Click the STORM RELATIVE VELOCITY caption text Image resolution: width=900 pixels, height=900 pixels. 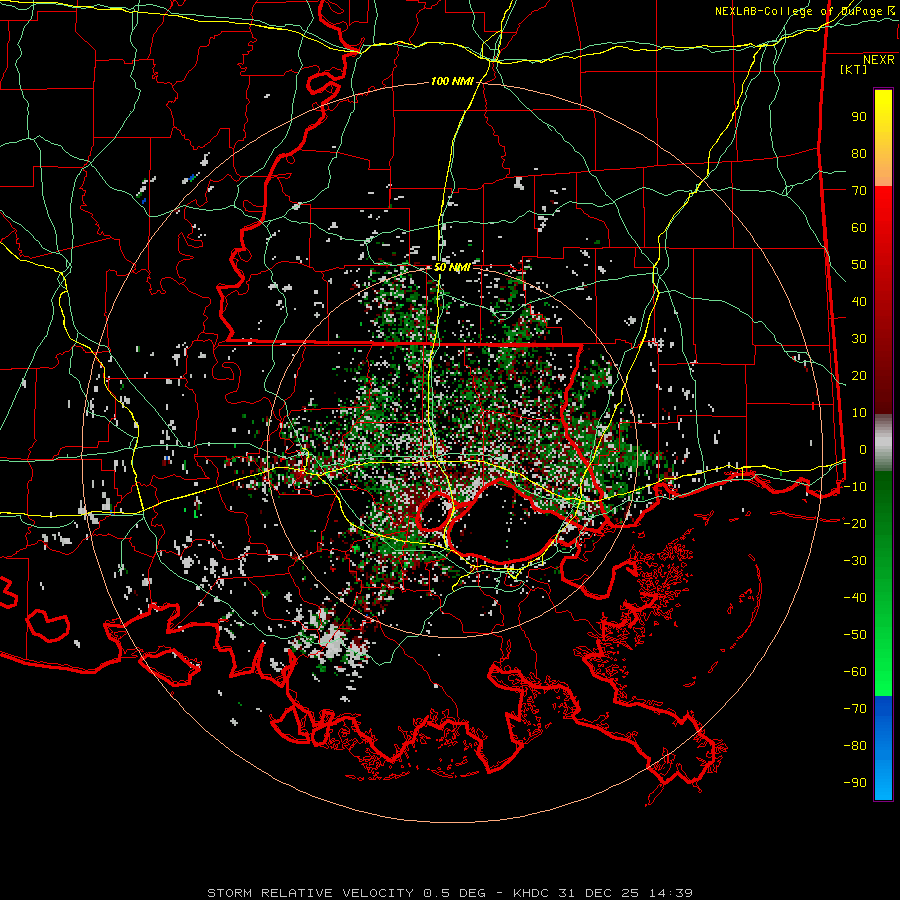(x=311, y=893)
